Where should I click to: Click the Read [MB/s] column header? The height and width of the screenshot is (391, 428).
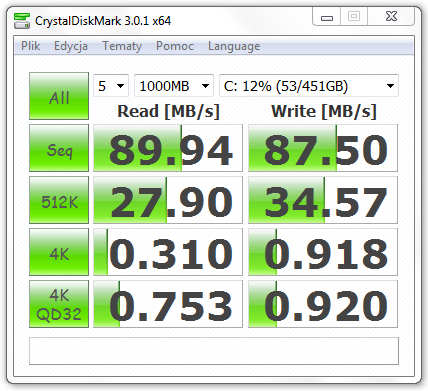click(168, 111)
